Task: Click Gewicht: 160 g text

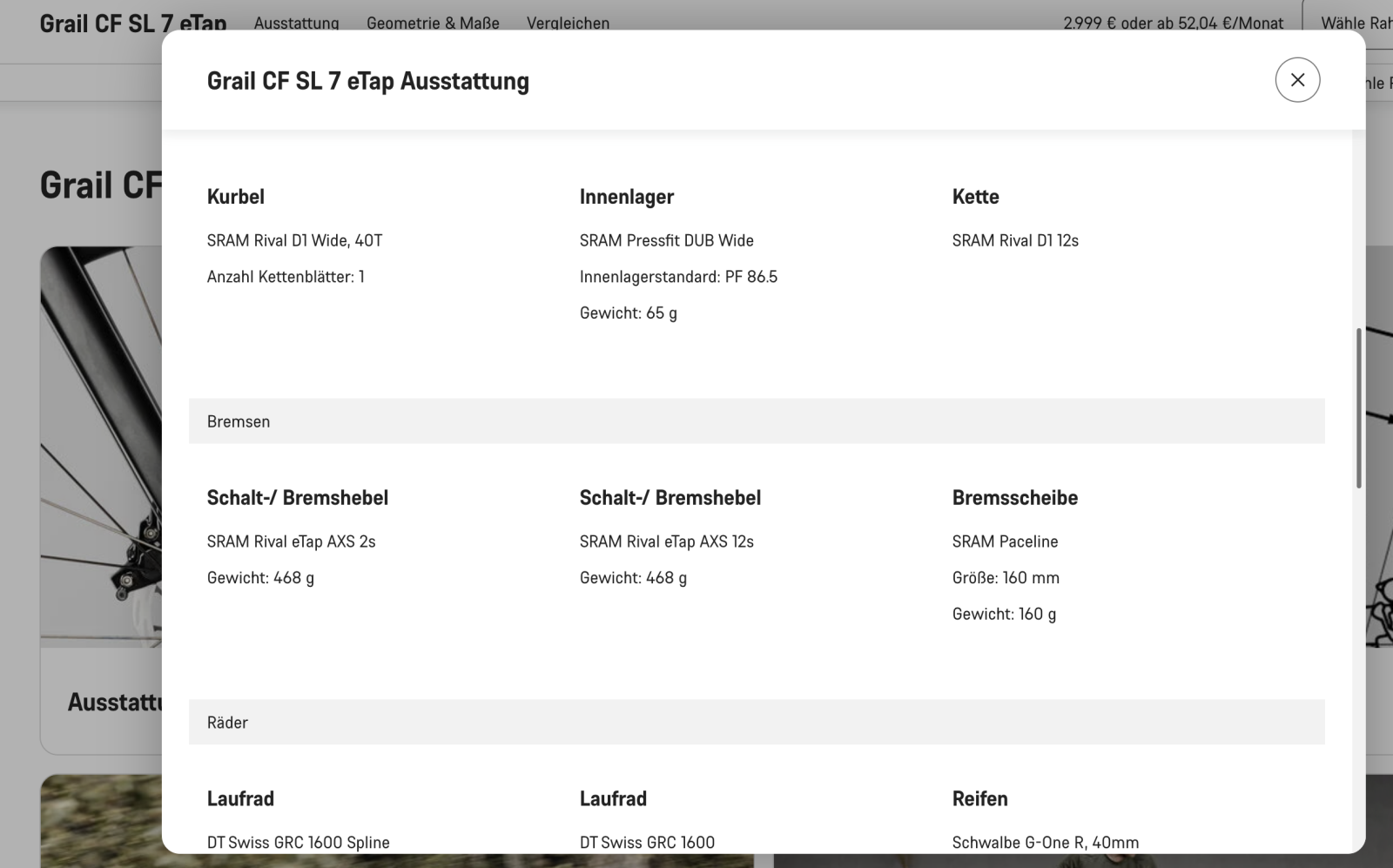Action: pyautogui.click(x=1004, y=614)
